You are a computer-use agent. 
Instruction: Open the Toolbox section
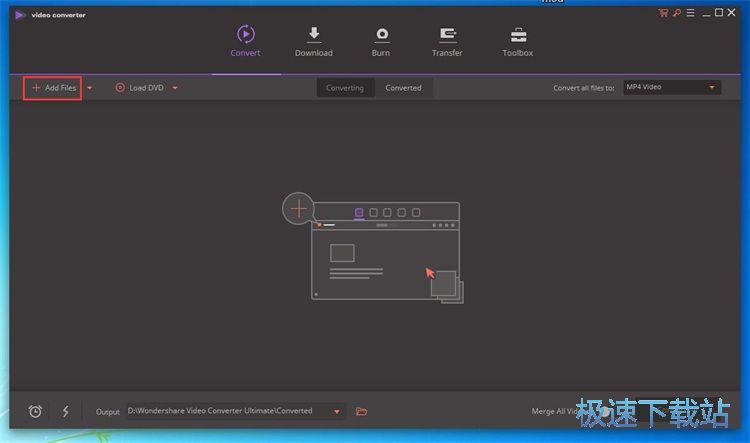click(x=518, y=42)
